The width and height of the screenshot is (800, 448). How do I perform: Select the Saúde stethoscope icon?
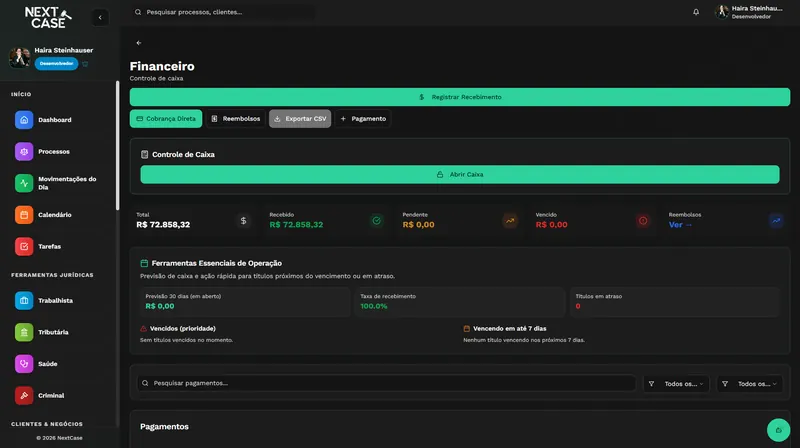(x=24, y=364)
